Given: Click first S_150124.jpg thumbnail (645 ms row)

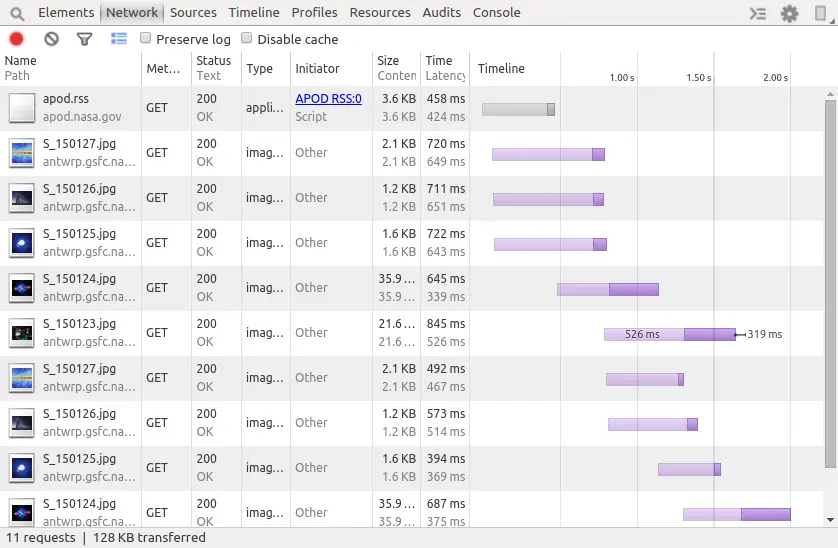Looking at the screenshot, I should click(x=21, y=288).
